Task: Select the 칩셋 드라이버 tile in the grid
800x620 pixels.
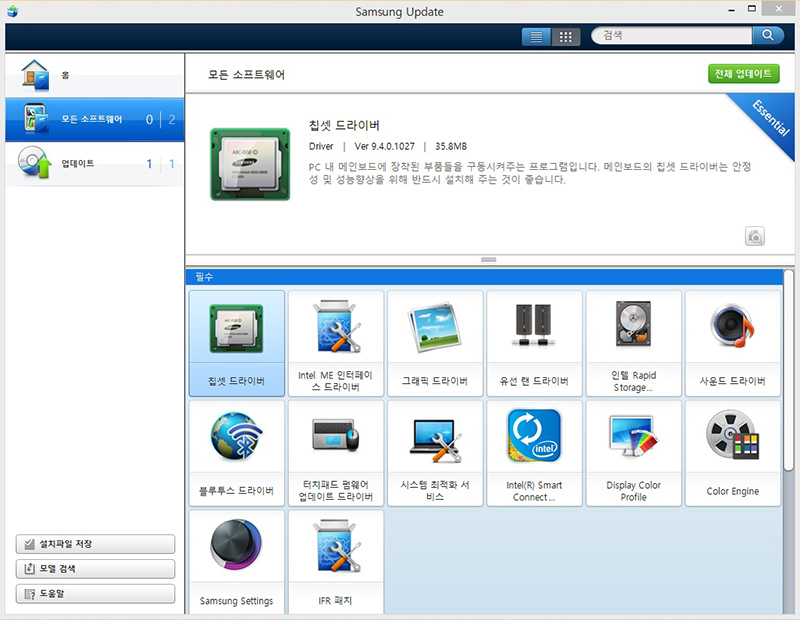Action: 237,343
